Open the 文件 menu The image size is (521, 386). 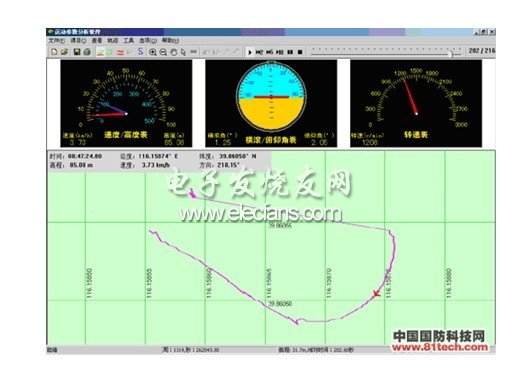57,41
